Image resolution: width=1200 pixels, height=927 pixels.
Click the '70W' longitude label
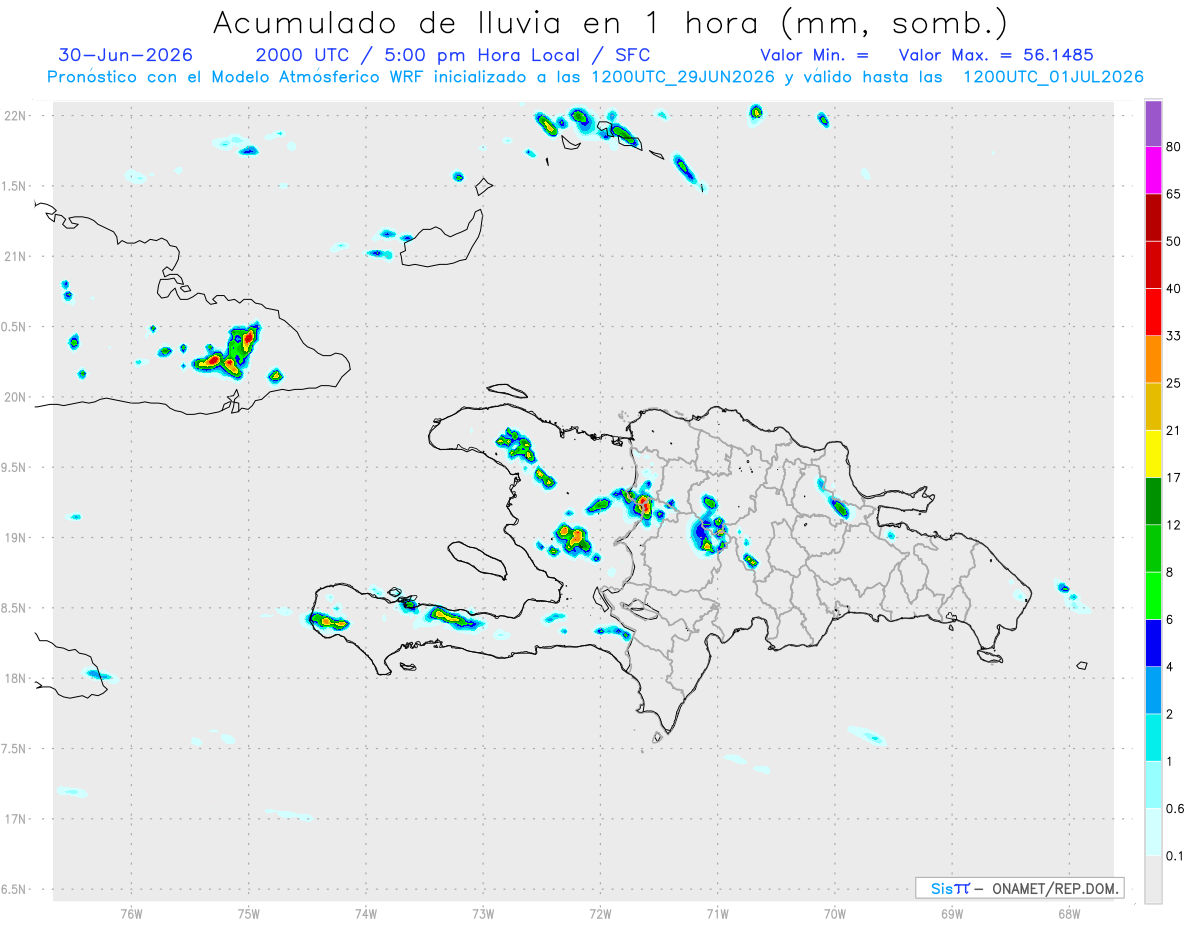point(835,913)
